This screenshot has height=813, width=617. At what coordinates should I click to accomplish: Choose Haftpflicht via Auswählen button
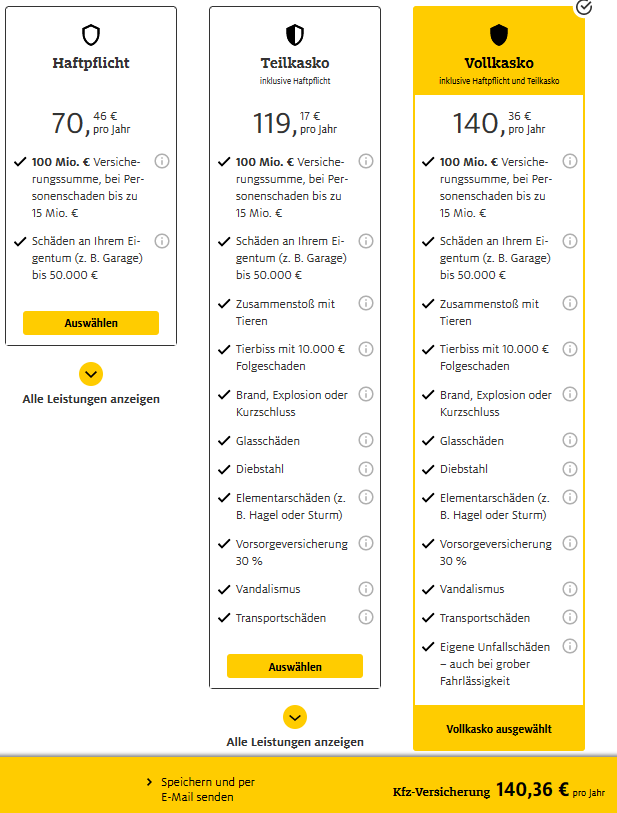pyautogui.click(x=91, y=323)
